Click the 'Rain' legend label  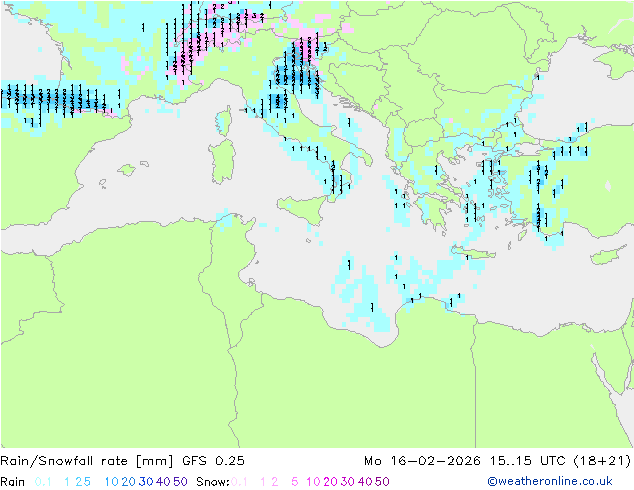pos(13,482)
